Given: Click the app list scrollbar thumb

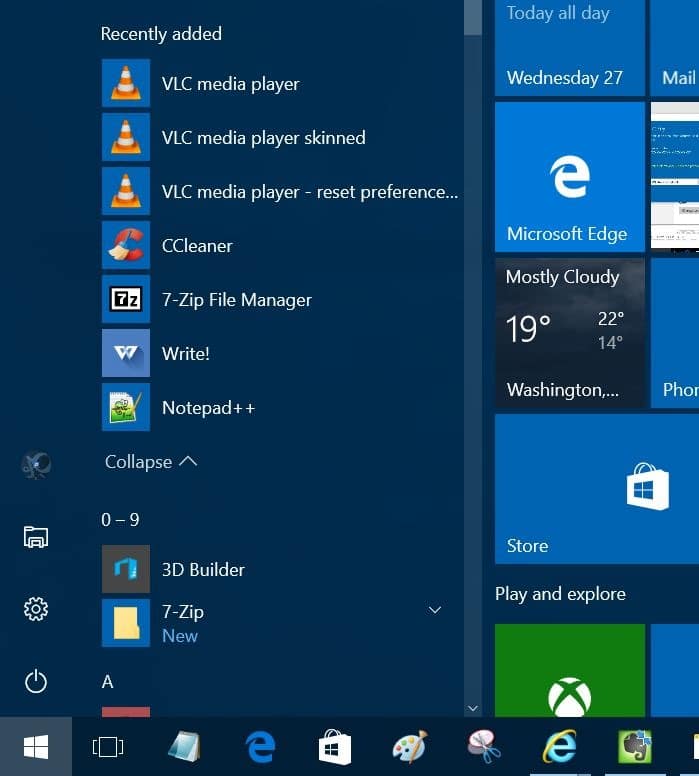Looking at the screenshot, I should pos(473,17).
